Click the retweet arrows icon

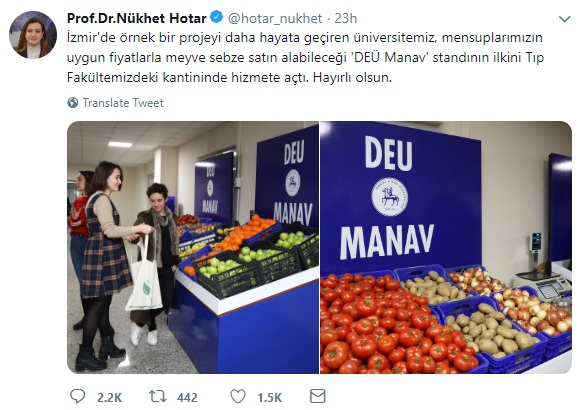pyautogui.click(x=158, y=396)
